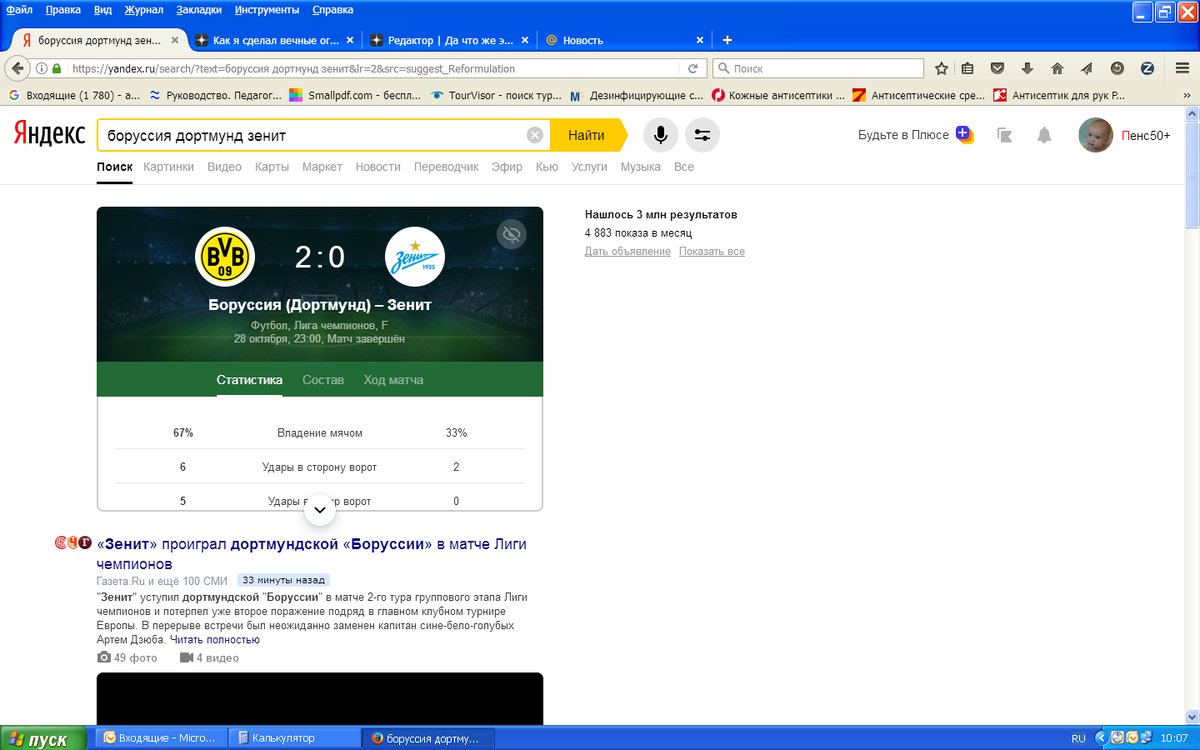Viewport: 1200px width, 750px height.
Task: Show more bookmarks with the double chevron
Action: pyautogui.click(x=1187, y=96)
